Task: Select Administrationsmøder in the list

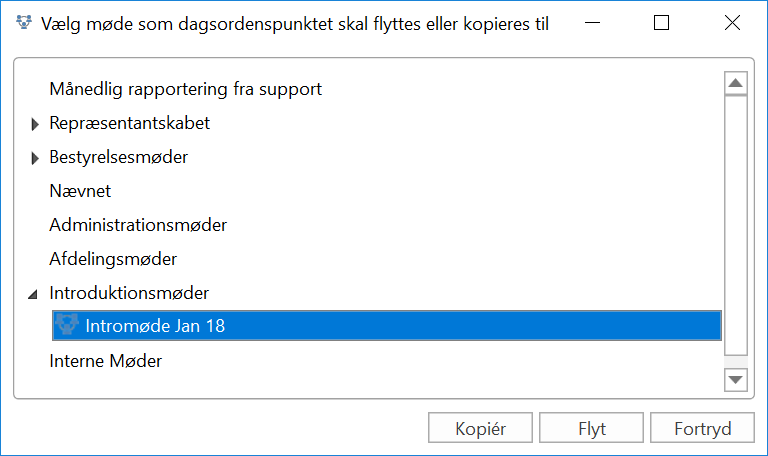Action: [138, 225]
